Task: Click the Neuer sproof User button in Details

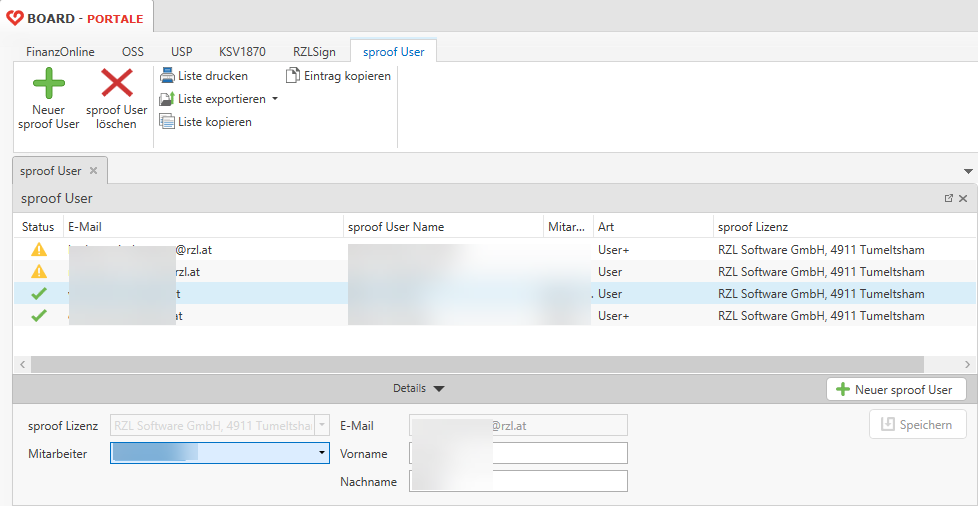Action: tap(896, 389)
